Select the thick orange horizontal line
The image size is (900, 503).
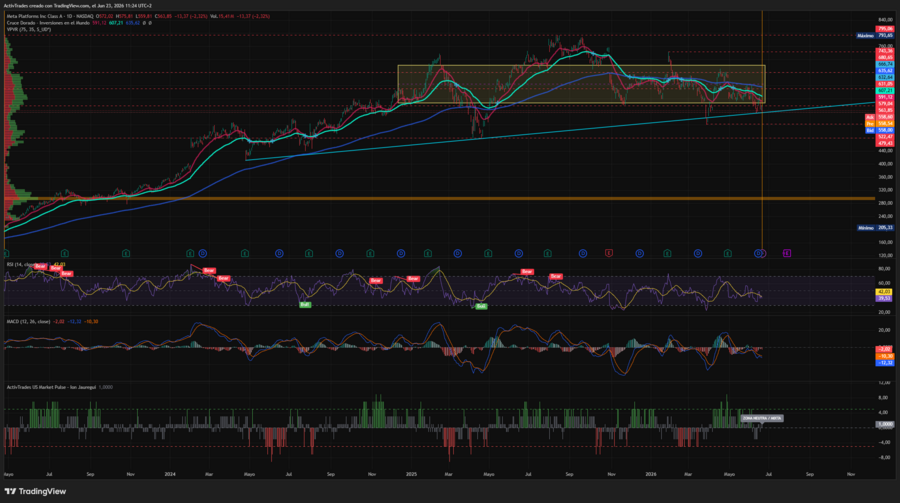[439, 199]
